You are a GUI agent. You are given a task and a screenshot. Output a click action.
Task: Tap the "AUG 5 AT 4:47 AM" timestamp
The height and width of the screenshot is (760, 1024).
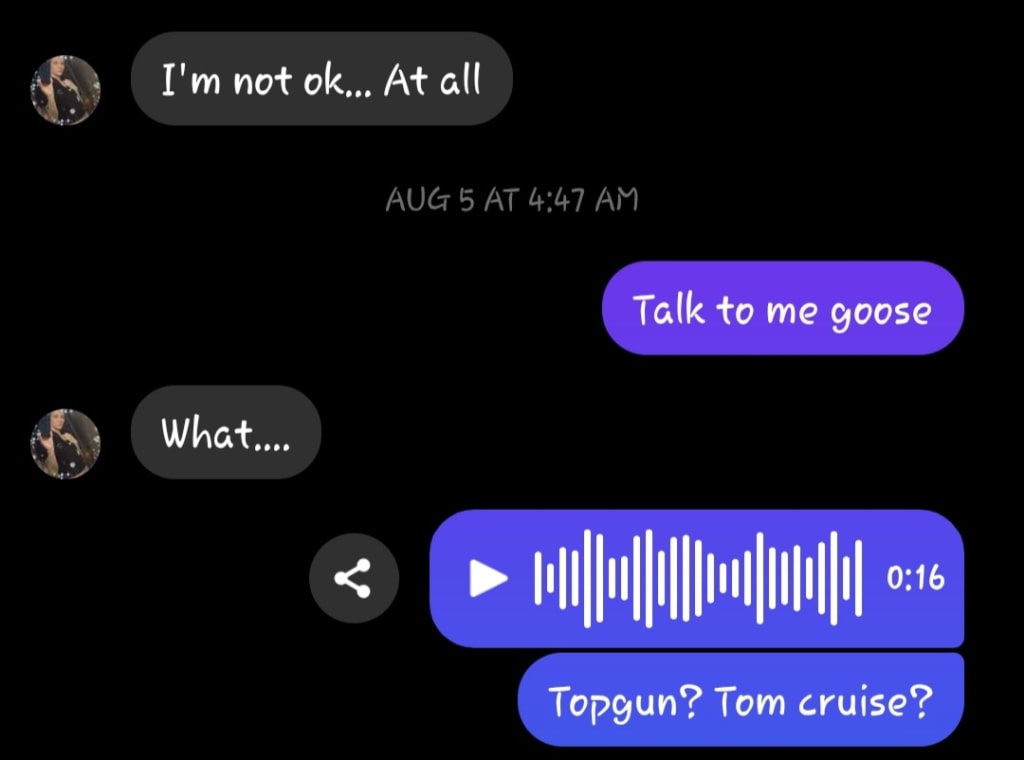(512, 200)
